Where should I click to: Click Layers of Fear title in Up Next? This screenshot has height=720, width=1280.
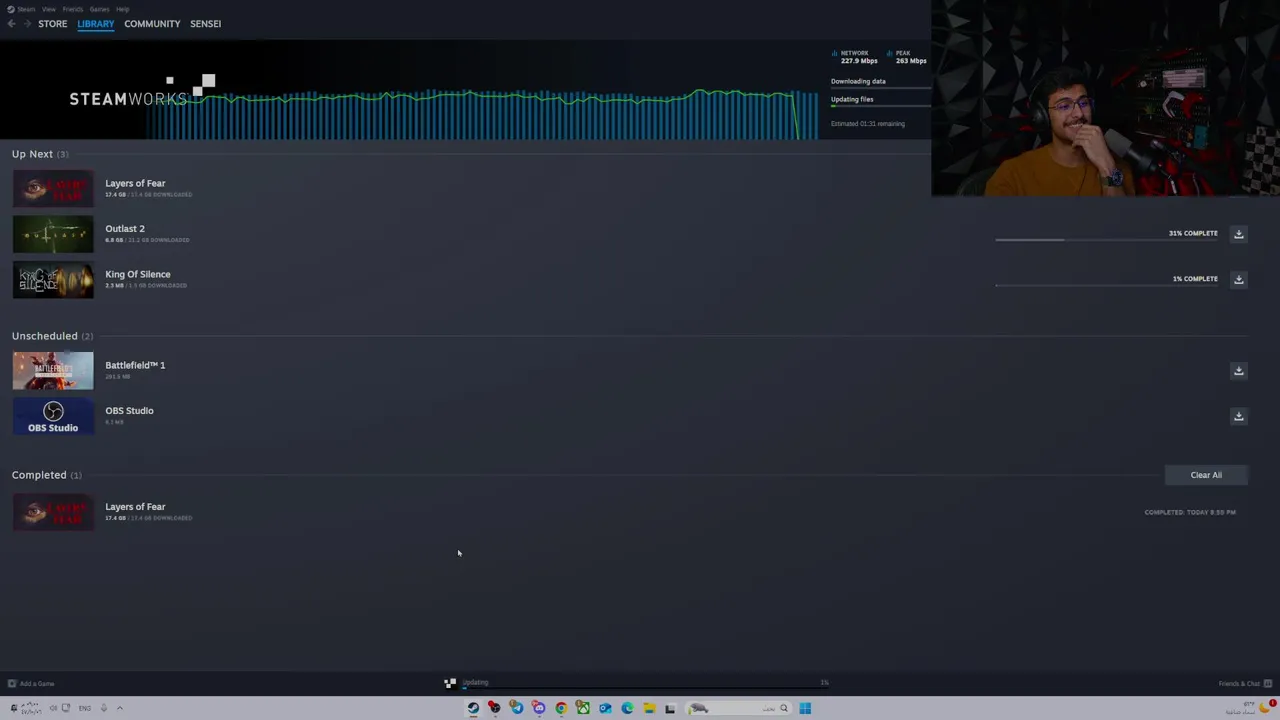coord(135,184)
